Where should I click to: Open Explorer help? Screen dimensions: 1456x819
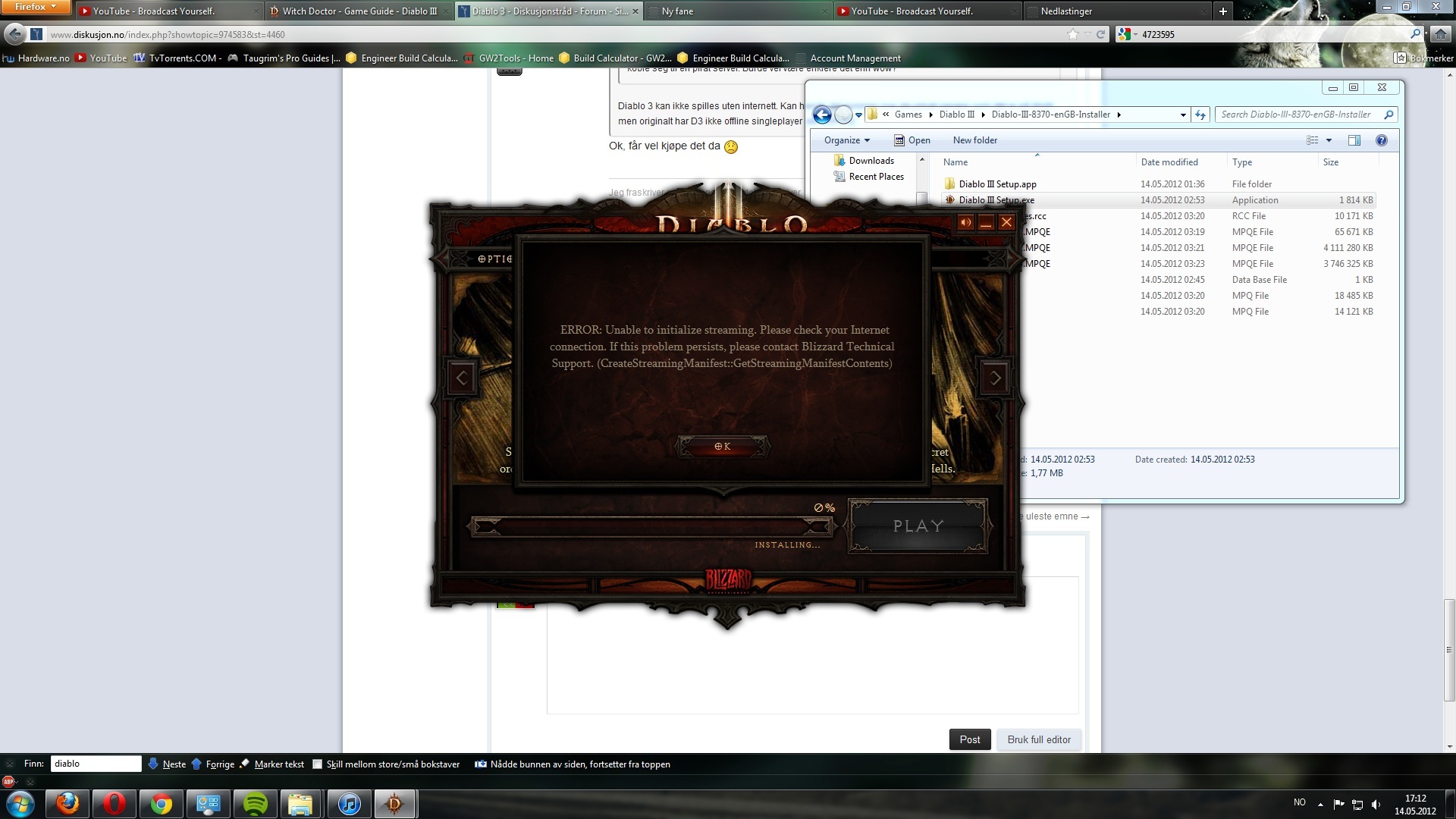point(1382,140)
